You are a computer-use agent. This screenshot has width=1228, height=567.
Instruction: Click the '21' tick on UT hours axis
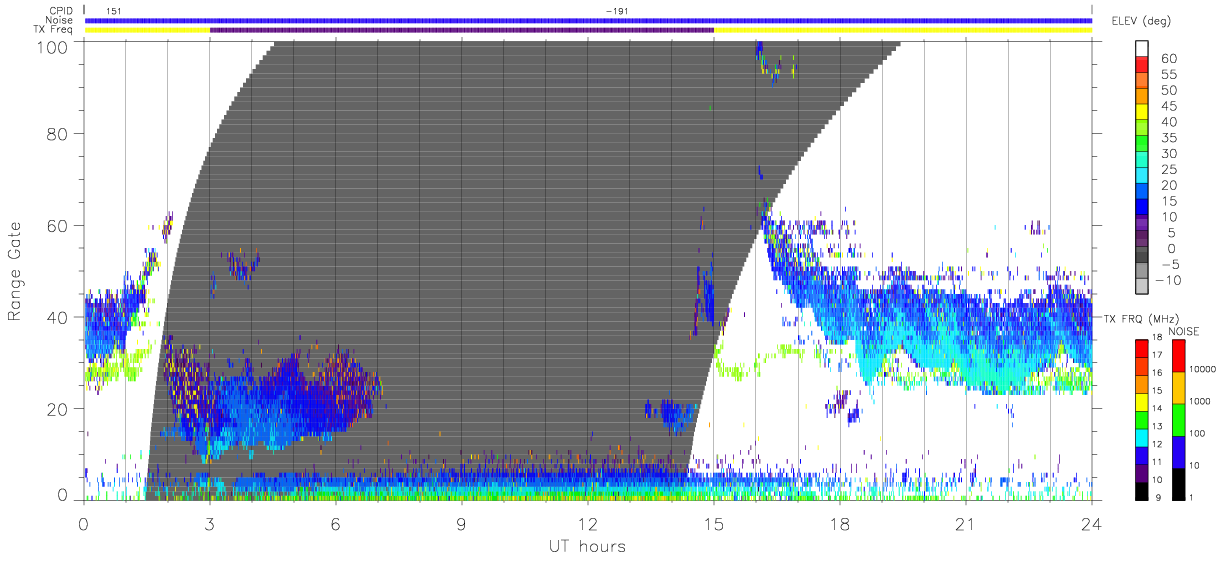[x=965, y=523]
